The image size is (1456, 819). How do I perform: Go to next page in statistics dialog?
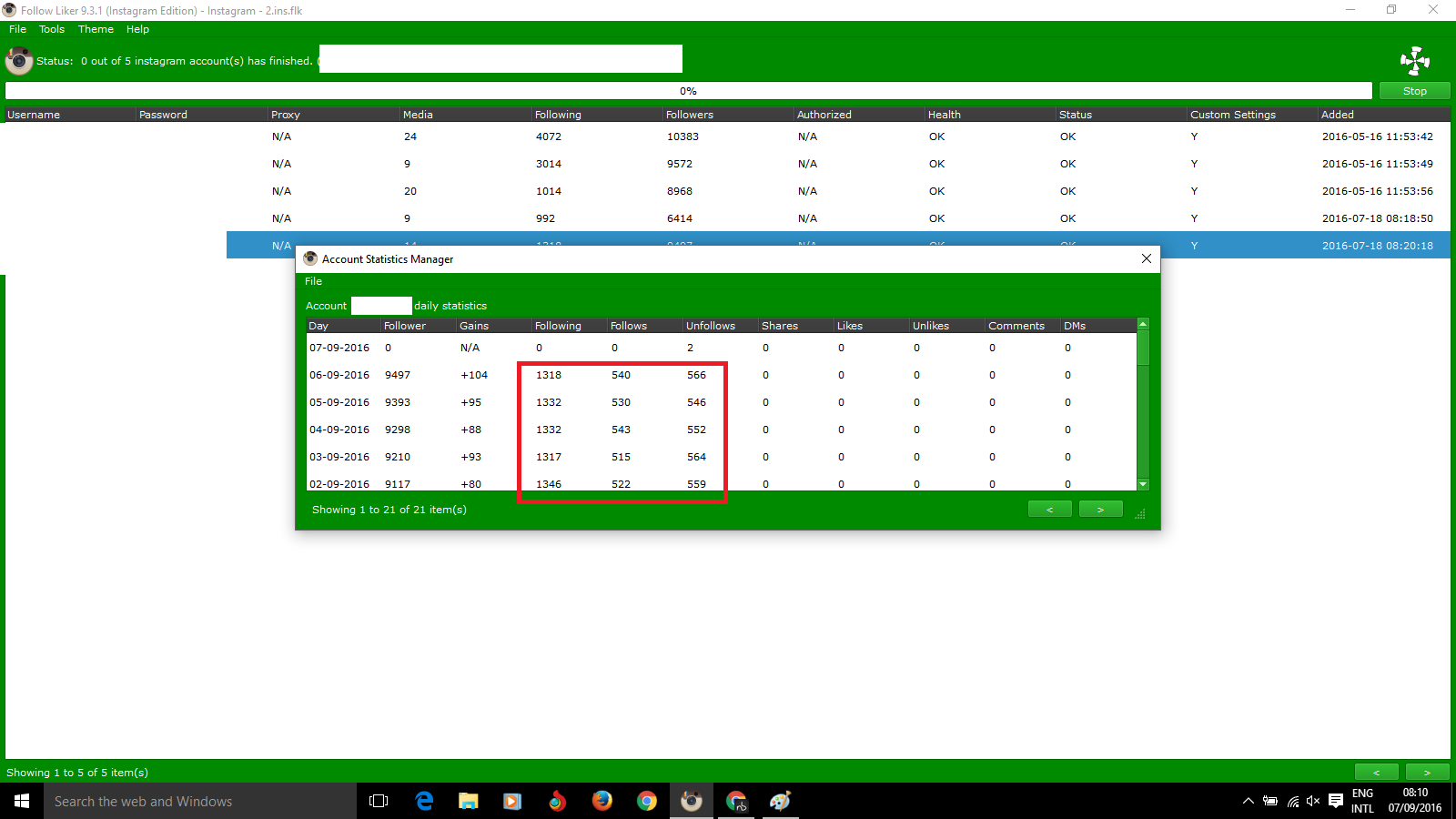1100,510
